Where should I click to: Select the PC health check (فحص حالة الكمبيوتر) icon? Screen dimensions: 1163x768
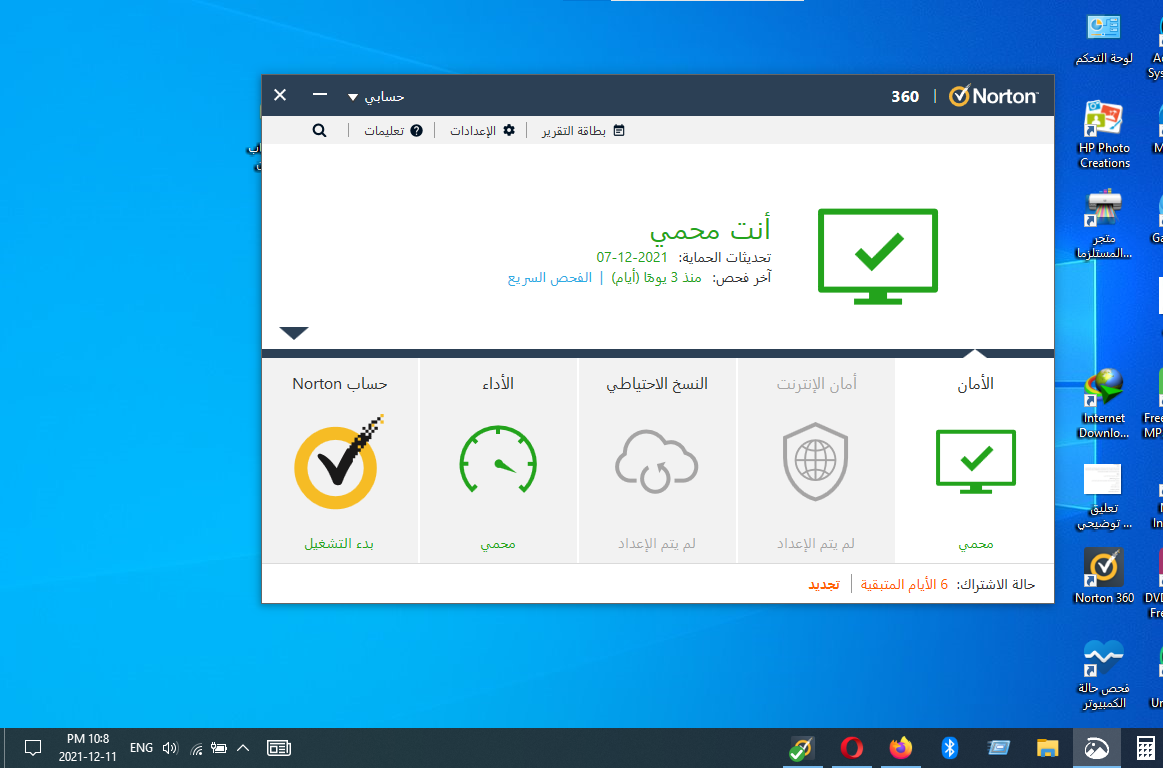(1104, 675)
